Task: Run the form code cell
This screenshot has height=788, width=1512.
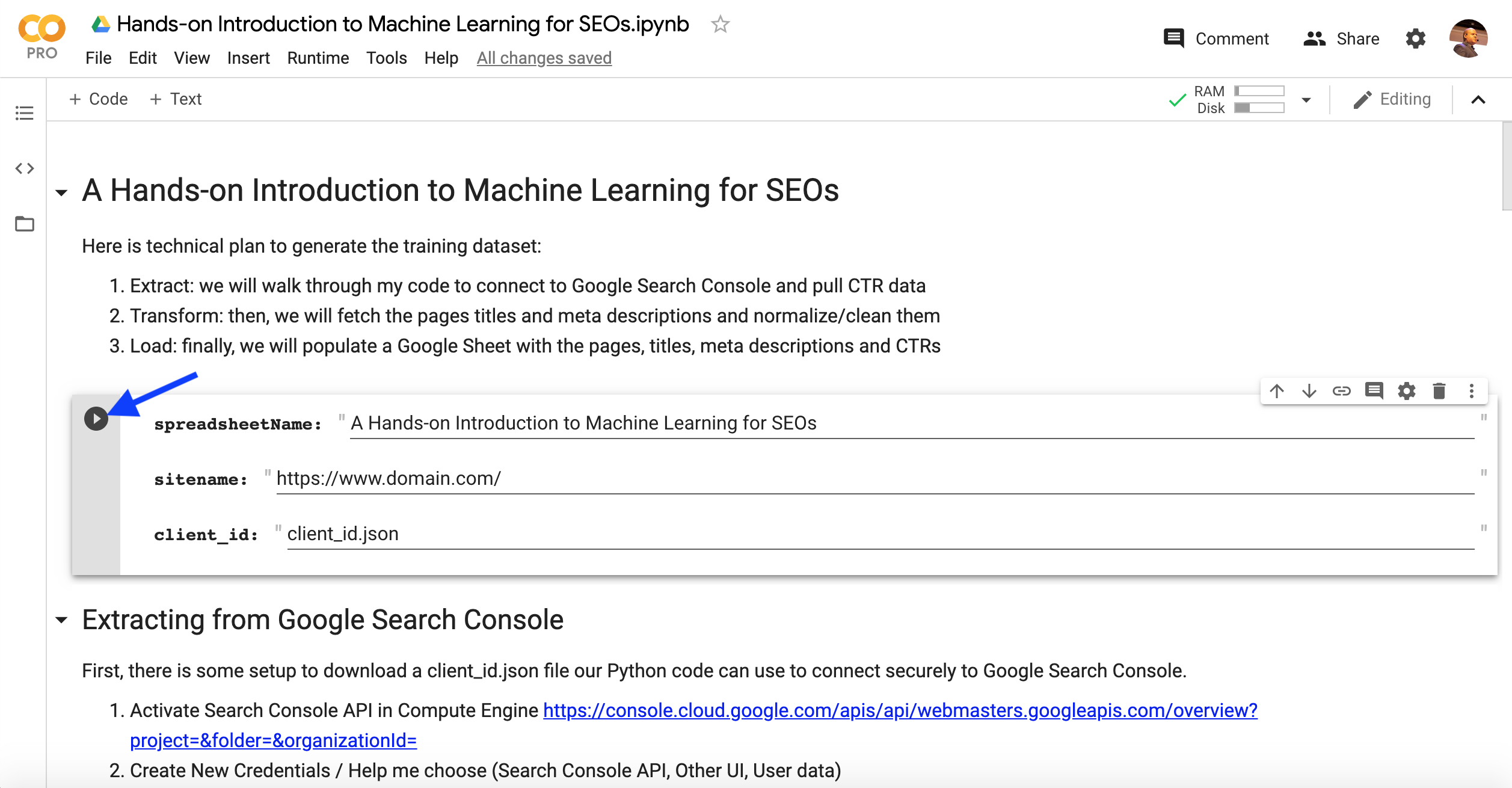Action: click(96, 419)
